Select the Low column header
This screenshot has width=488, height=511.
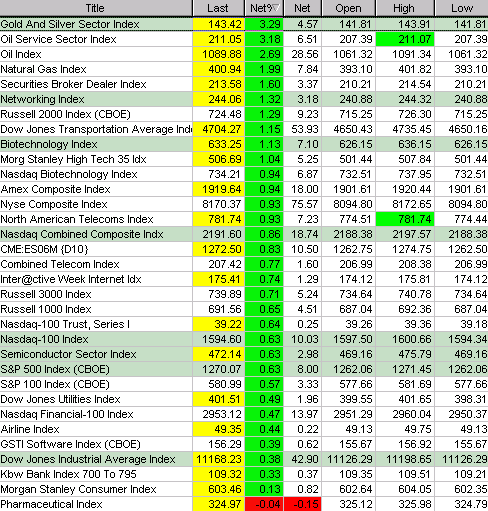(x=462, y=8)
